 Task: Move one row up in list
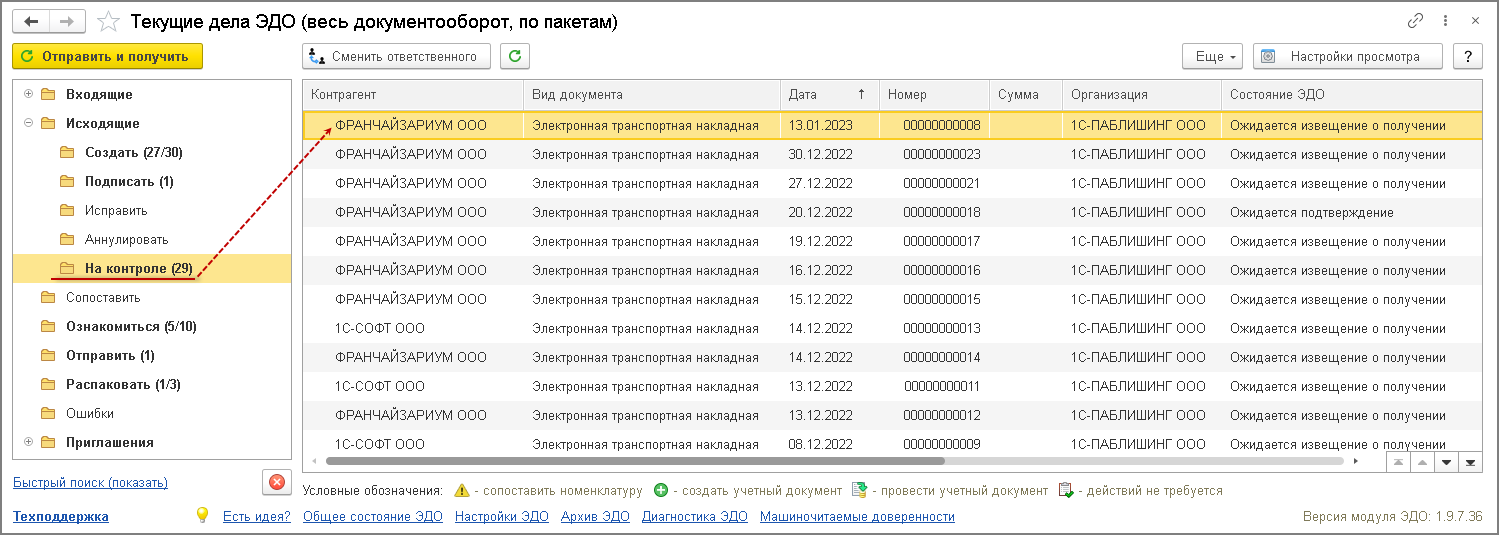pos(1422,462)
